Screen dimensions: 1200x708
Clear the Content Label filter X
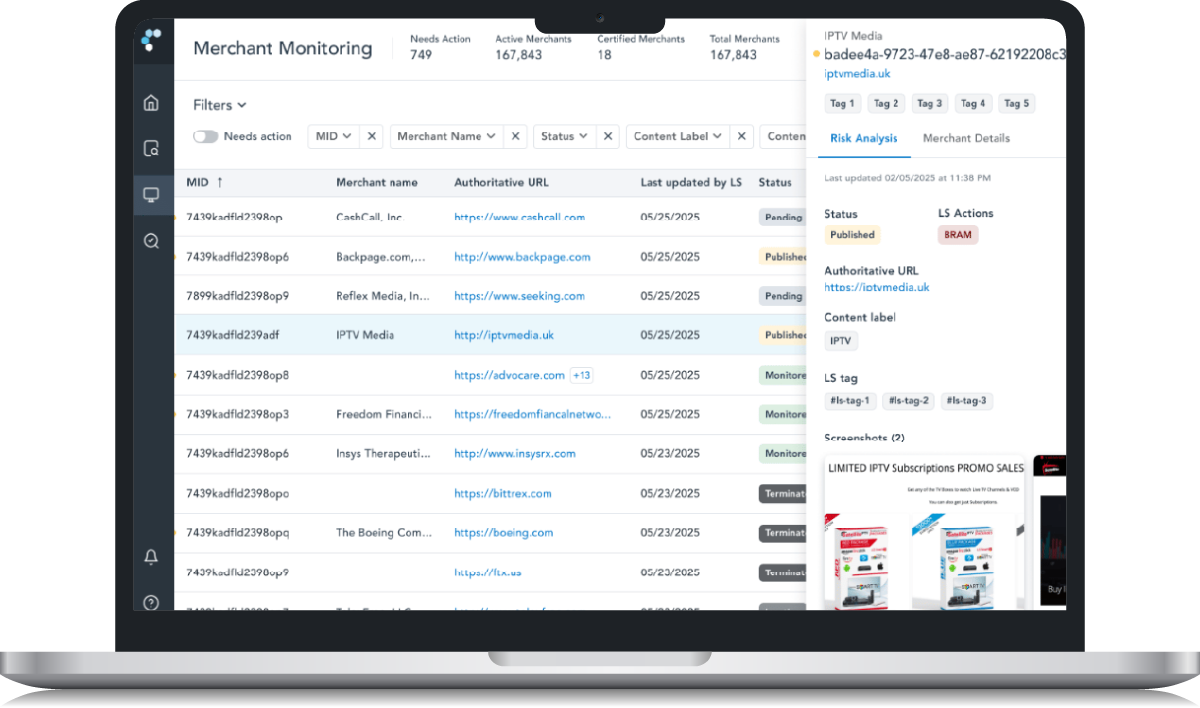742,136
